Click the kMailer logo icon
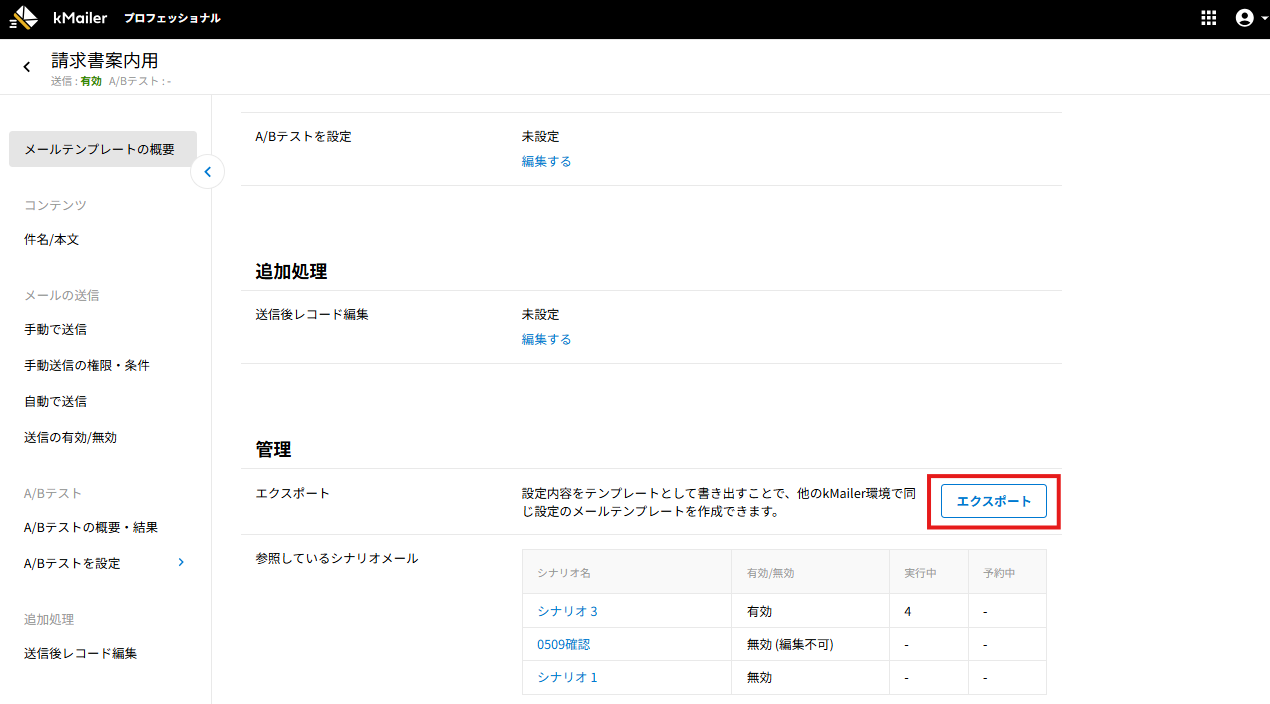This screenshot has height=704, width=1270. point(24,18)
